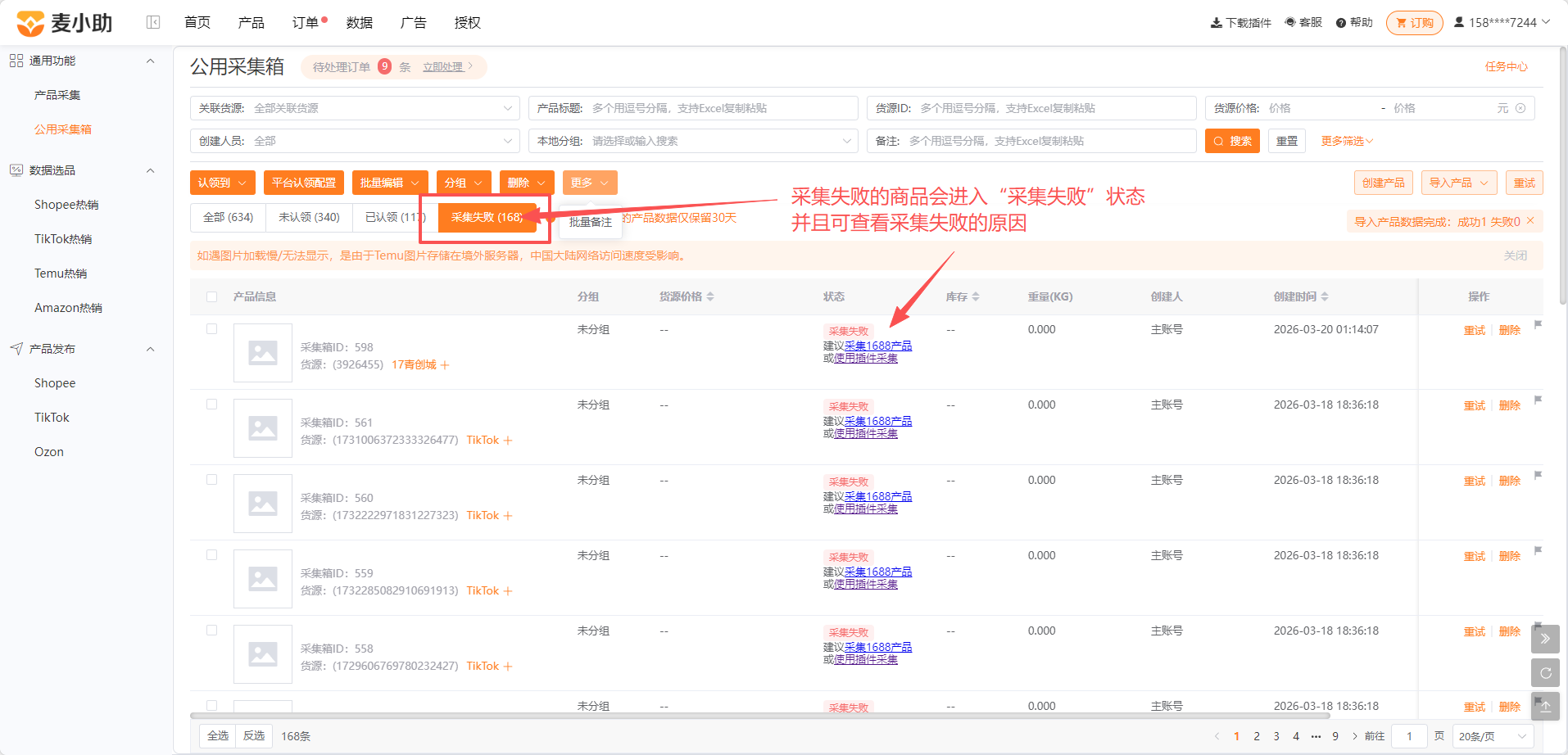This screenshot has height=755, width=1568.
Task: Click the floating refresh button
Action: click(1545, 673)
